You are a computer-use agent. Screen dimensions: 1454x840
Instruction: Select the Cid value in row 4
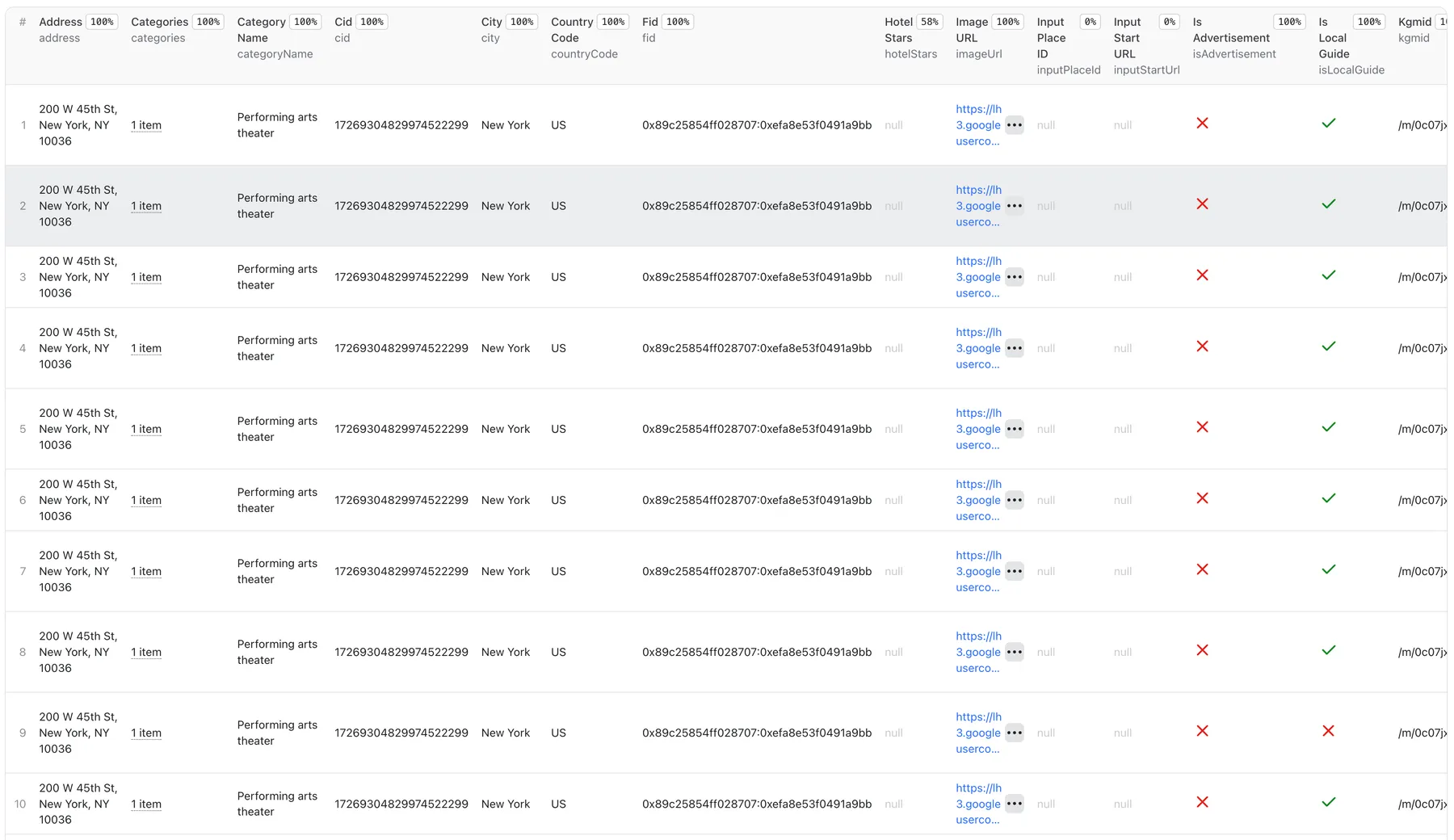pyautogui.click(x=401, y=348)
